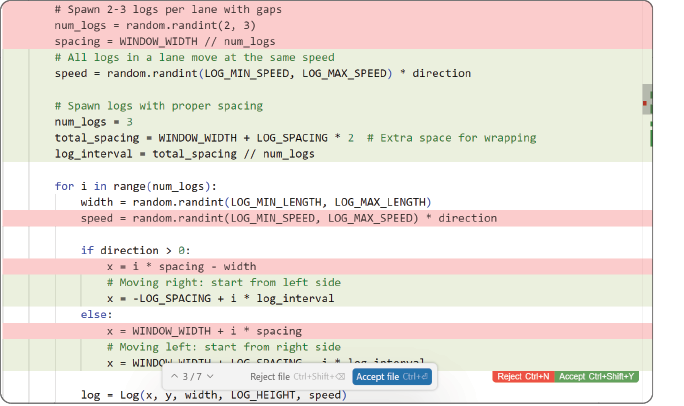The image size is (684, 406).
Task: Click line "log_interval = total_spacing // num_logs"
Action: pyautogui.click(x=185, y=154)
